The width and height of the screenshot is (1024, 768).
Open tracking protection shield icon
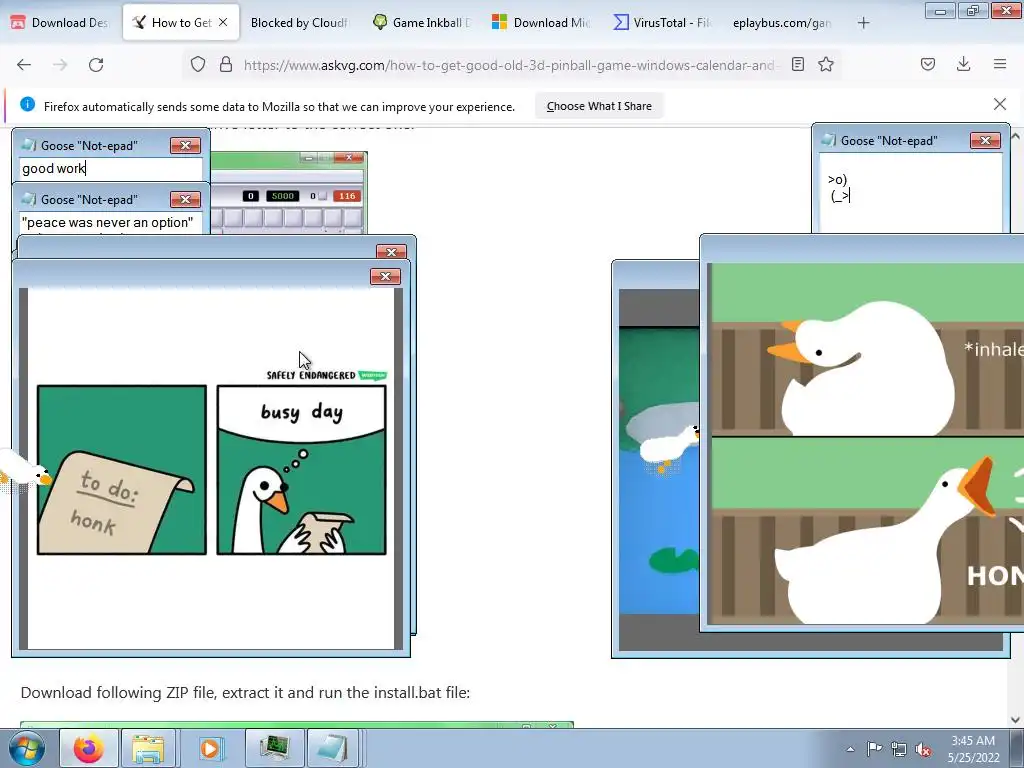tap(198, 64)
